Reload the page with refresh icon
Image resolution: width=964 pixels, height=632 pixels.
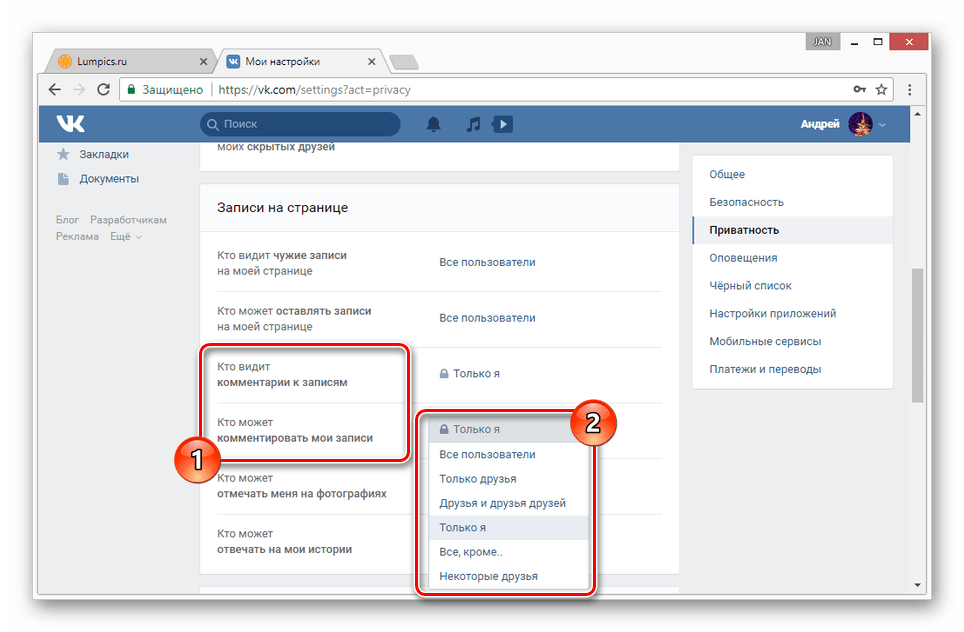[x=103, y=90]
